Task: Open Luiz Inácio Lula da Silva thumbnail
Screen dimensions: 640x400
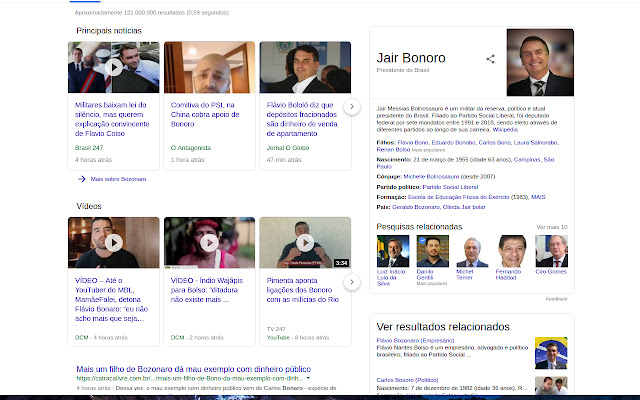Action: click(393, 251)
